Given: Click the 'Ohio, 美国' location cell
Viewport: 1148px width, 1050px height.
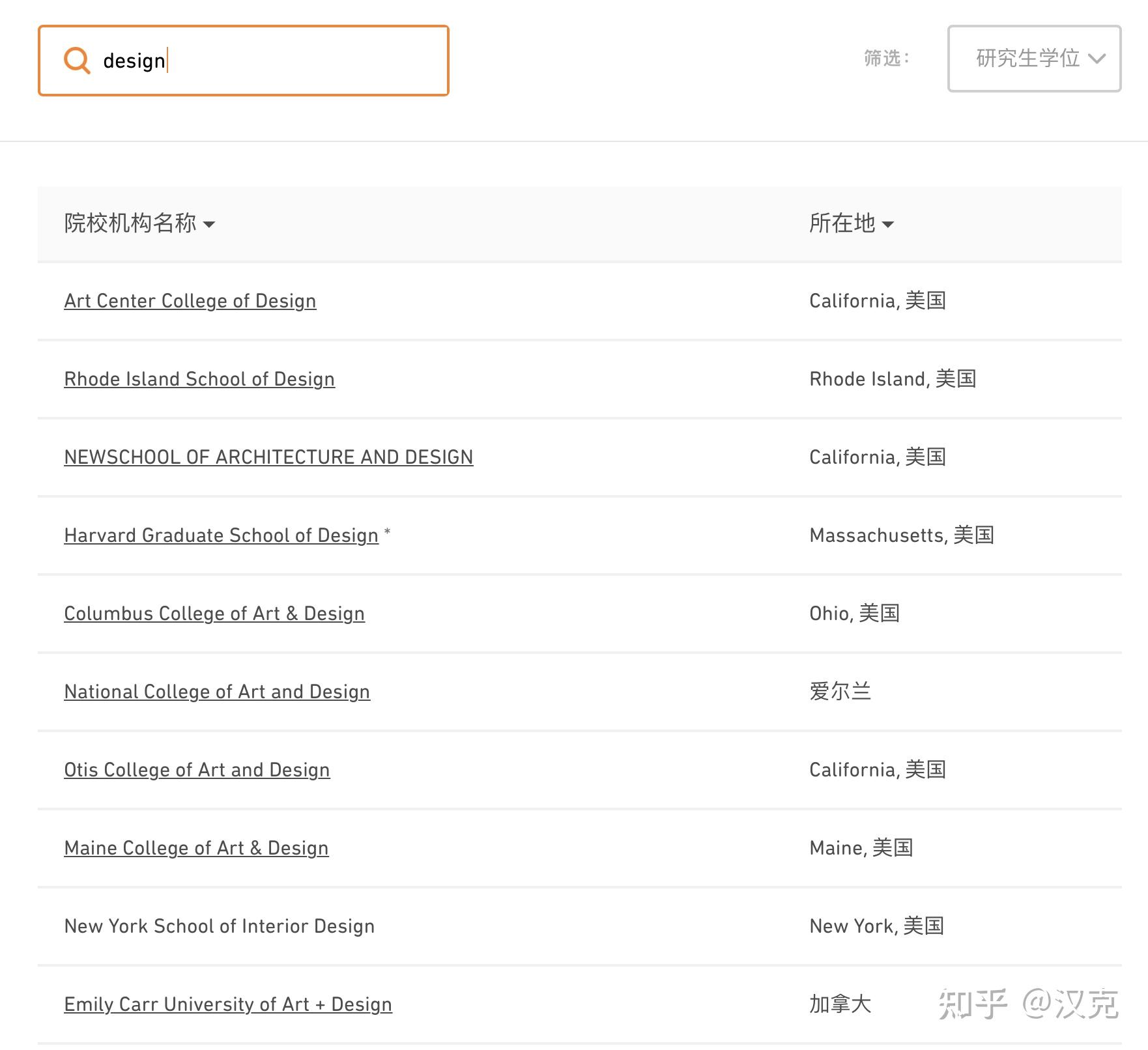Looking at the screenshot, I should (x=854, y=614).
